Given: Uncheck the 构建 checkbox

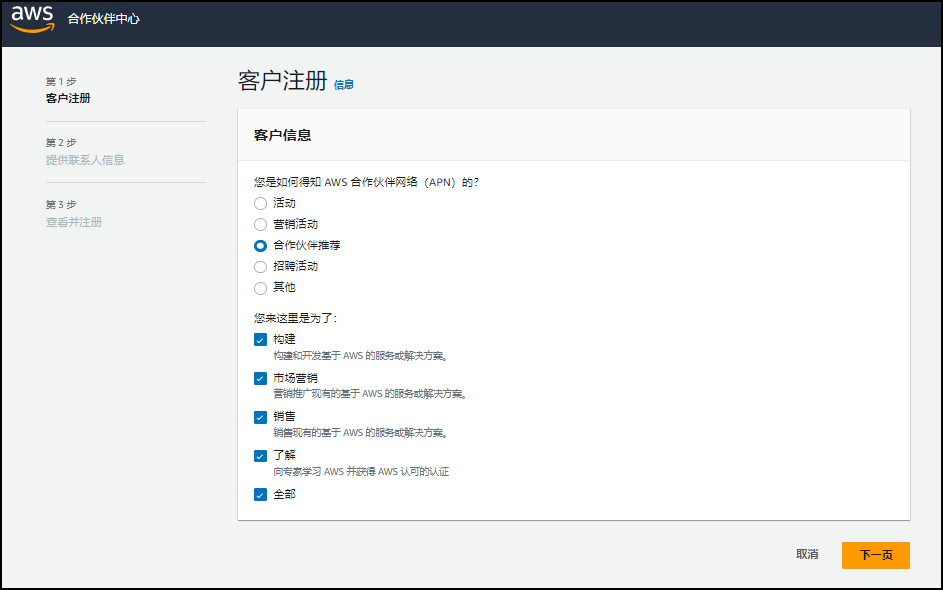Looking at the screenshot, I should coord(260,340).
